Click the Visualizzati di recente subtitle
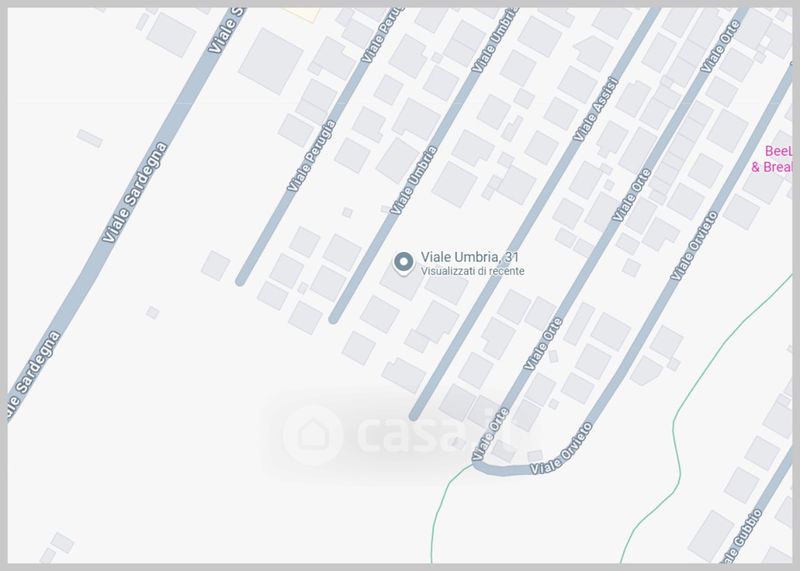Image resolution: width=800 pixels, height=571 pixels. click(472, 271)
